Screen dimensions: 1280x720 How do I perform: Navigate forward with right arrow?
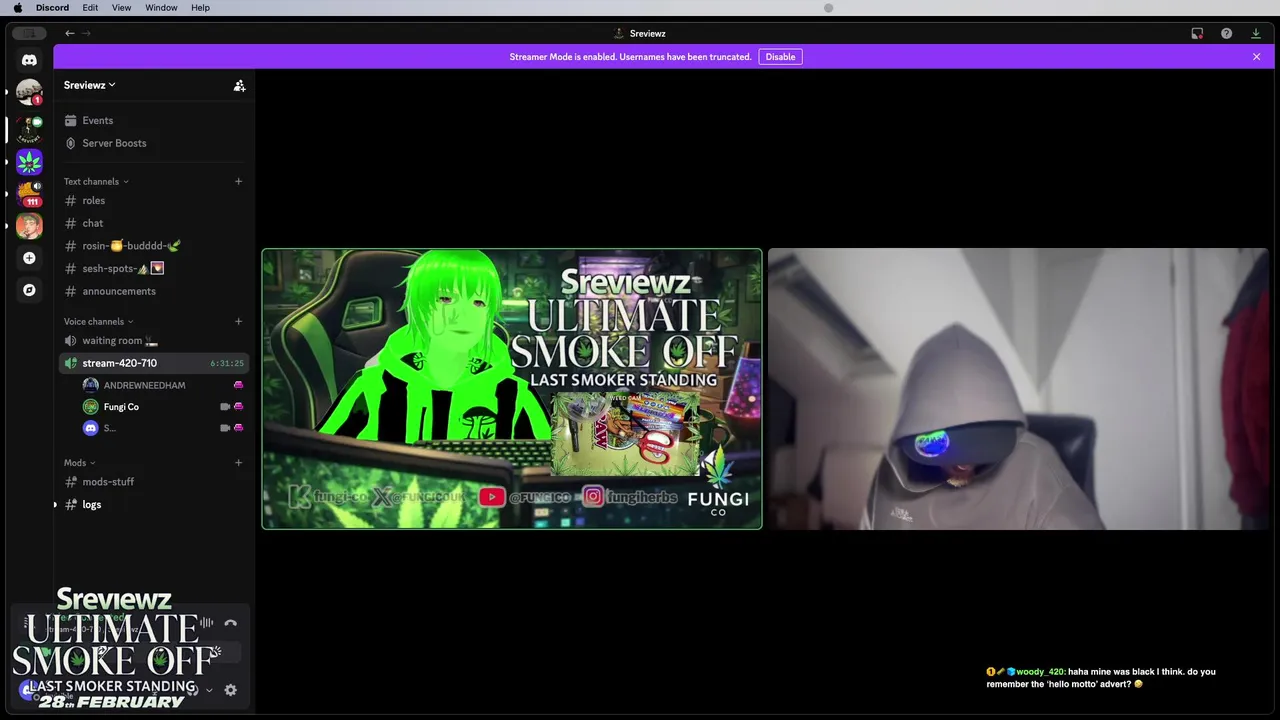point(86,33)
